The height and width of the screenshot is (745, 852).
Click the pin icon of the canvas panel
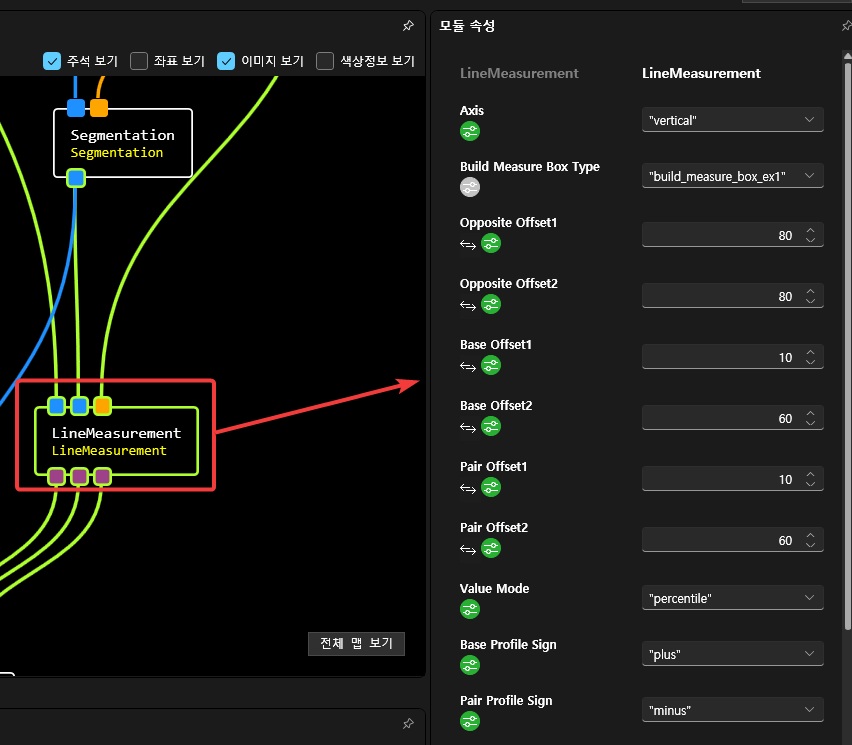tap(408, 26)
